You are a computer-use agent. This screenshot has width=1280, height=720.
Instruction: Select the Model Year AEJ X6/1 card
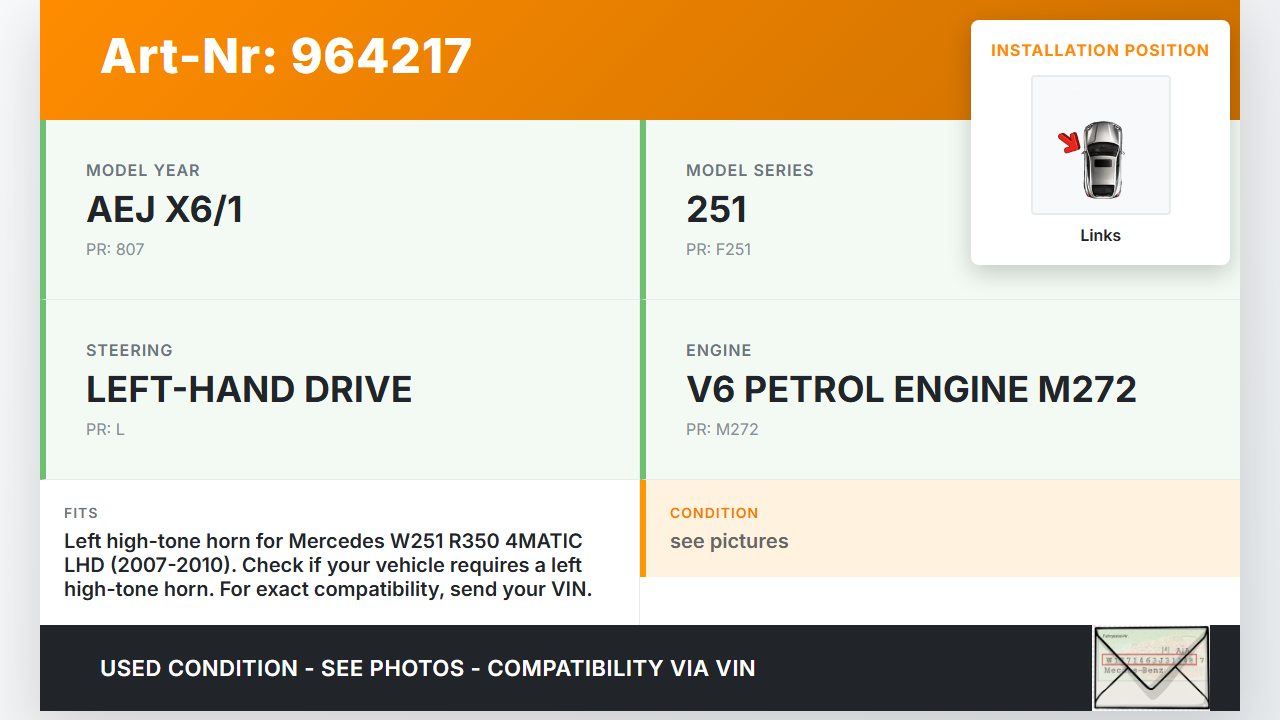click(342, 210)
